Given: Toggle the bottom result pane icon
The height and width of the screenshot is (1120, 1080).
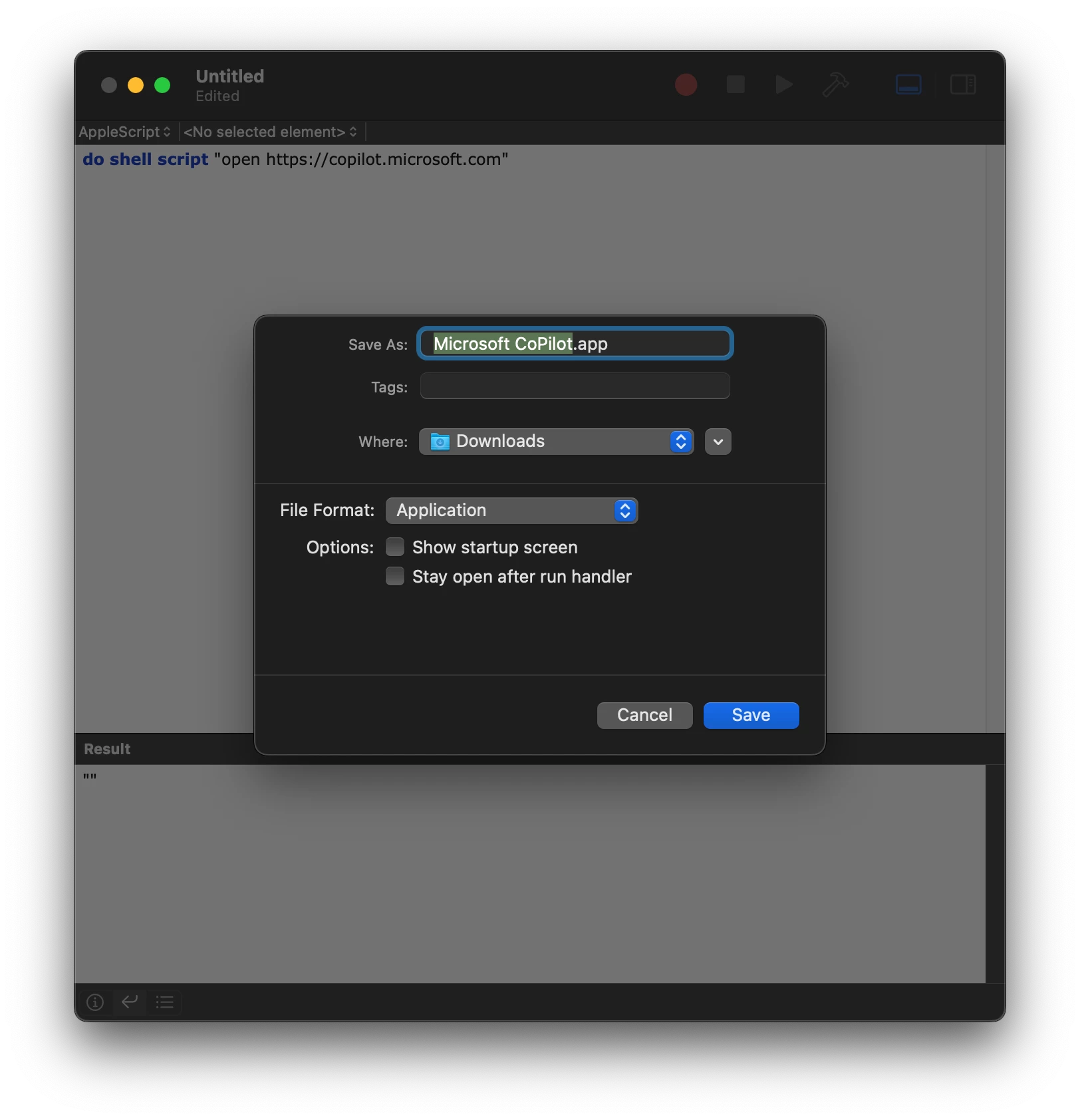Looking at the screenshot, I should click(x=908, y=84).
